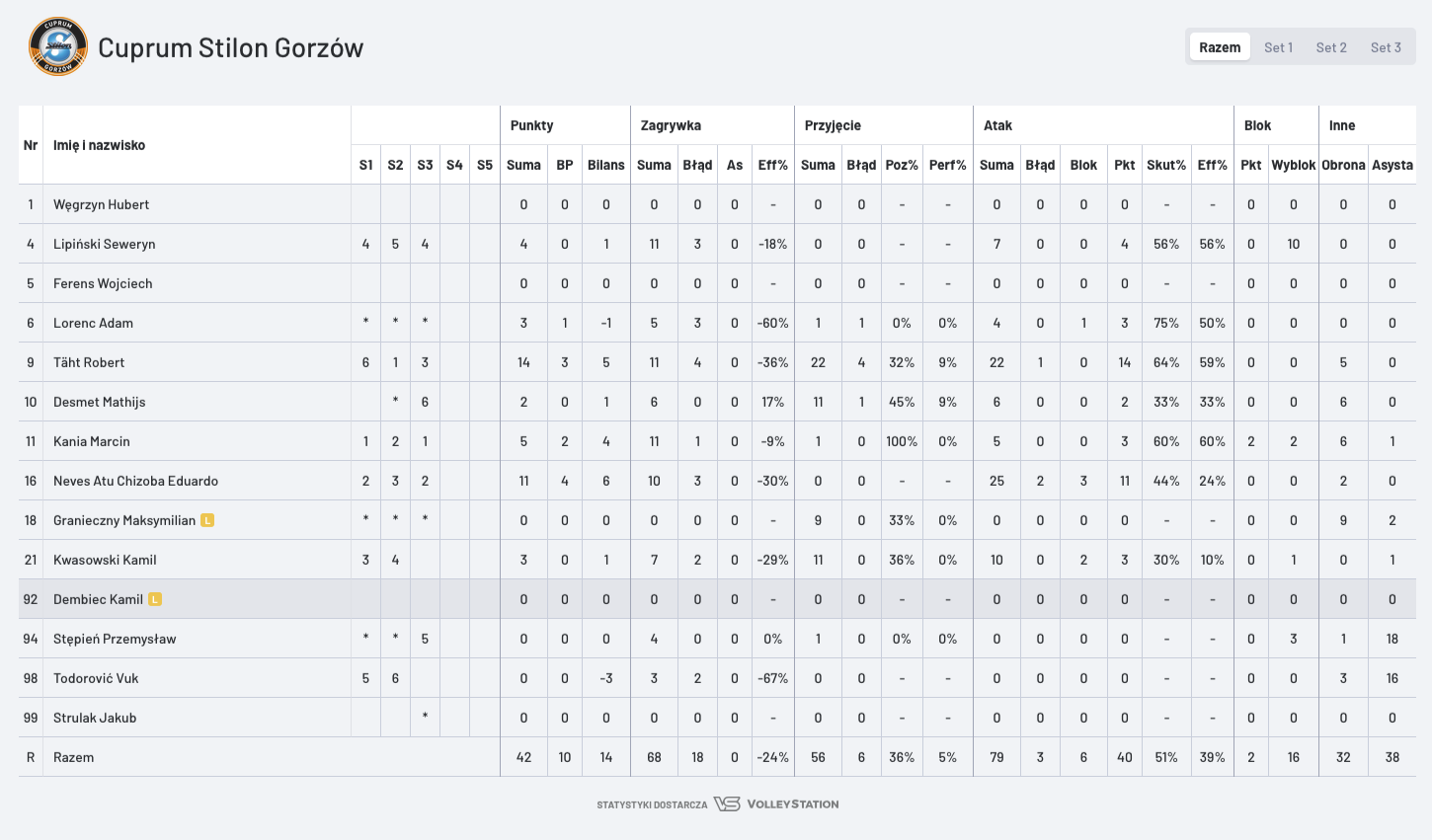Viewport: 1432px width, 840px height.
Task: Click the Punkty Suma column header
Action: click(523, 165)
